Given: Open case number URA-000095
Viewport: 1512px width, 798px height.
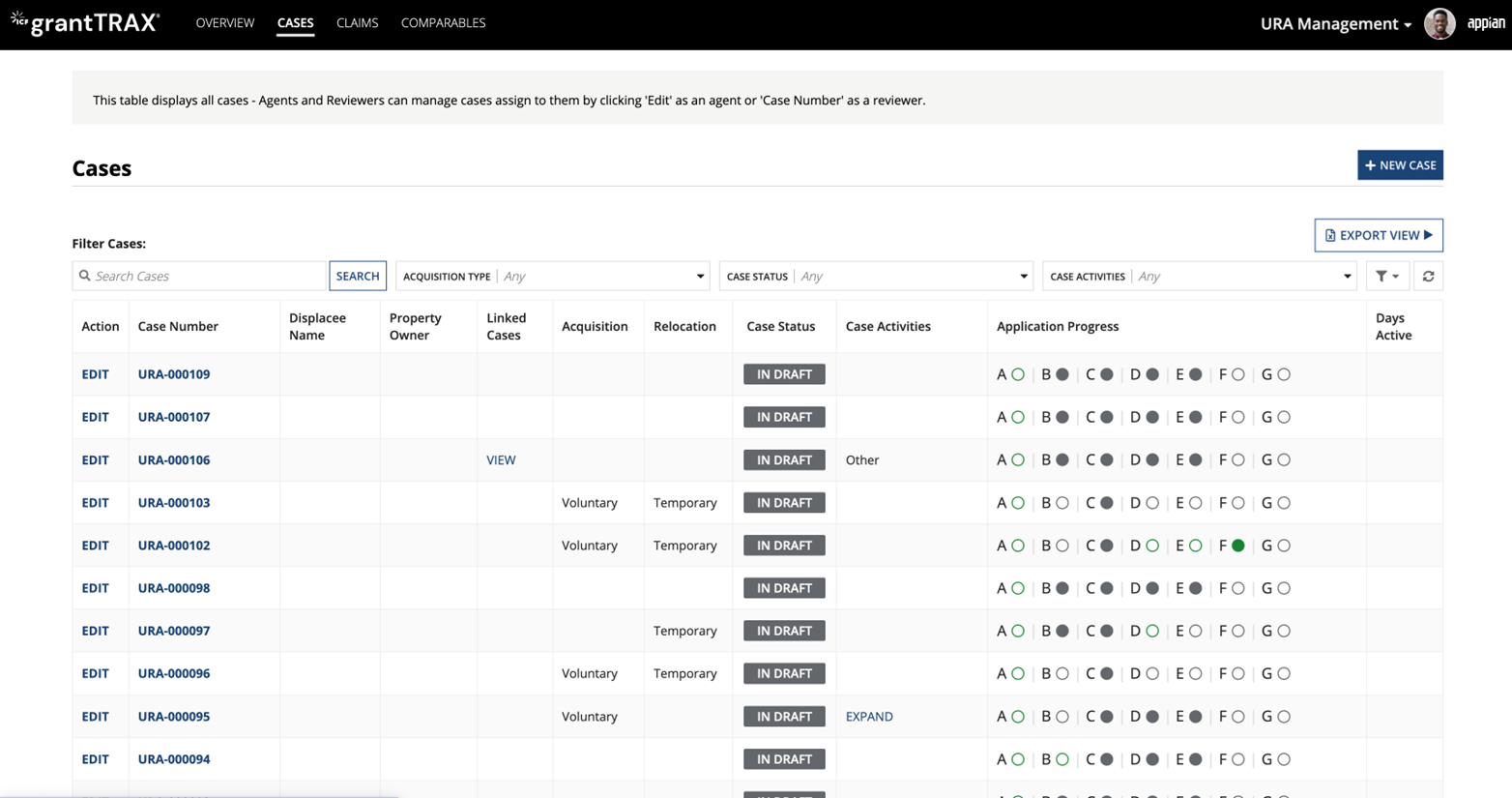Looking at the screenshot, I should [174, 717].
